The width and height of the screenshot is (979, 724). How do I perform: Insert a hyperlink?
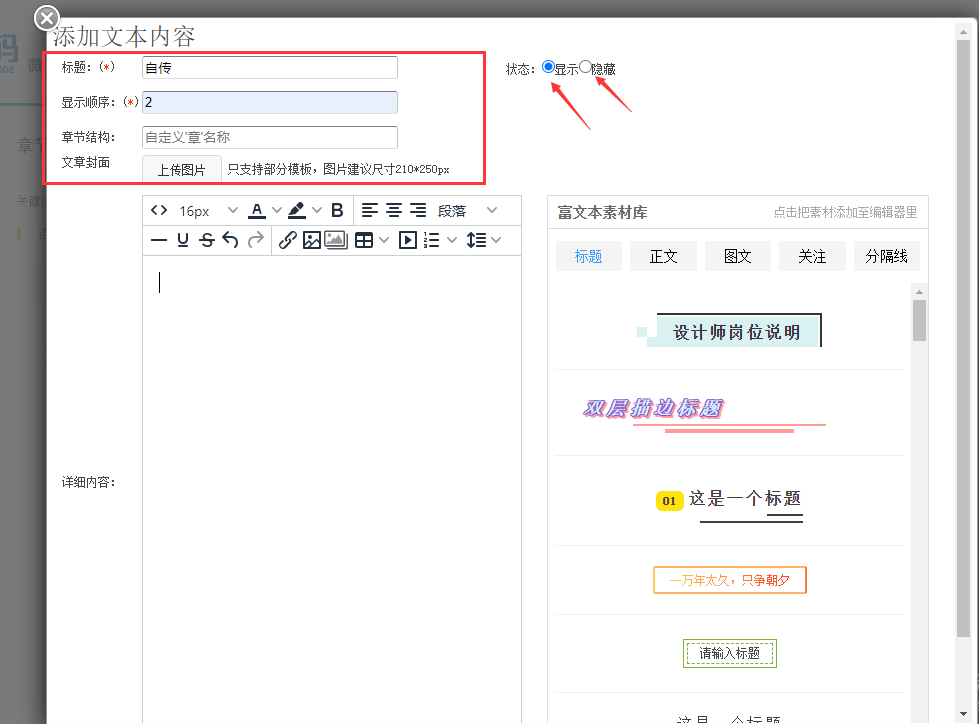click(x=287, y=240)
